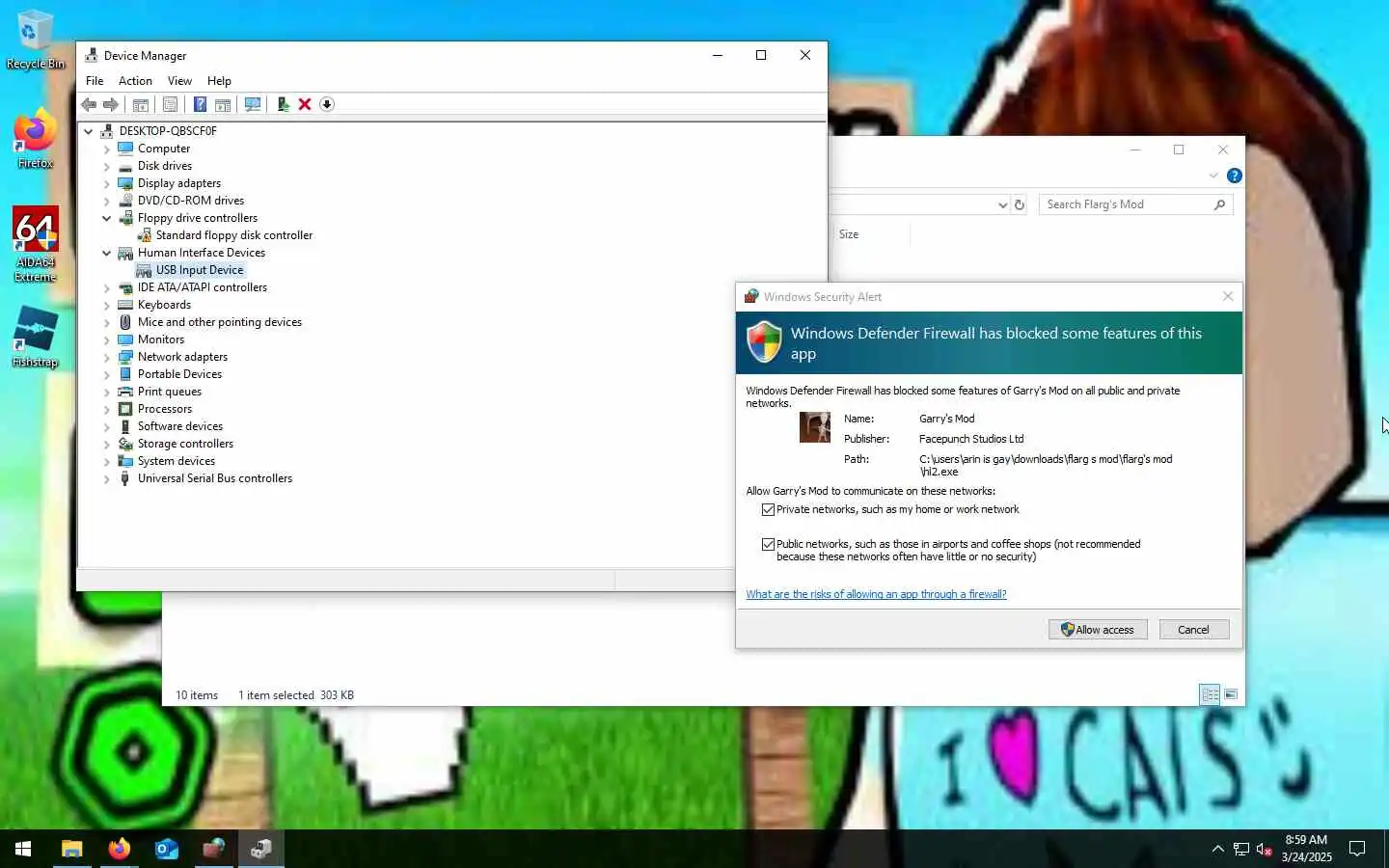The height and width of the screenshot is (868, 1389).
Task: Open the Action menu
Action: (135, 81)
